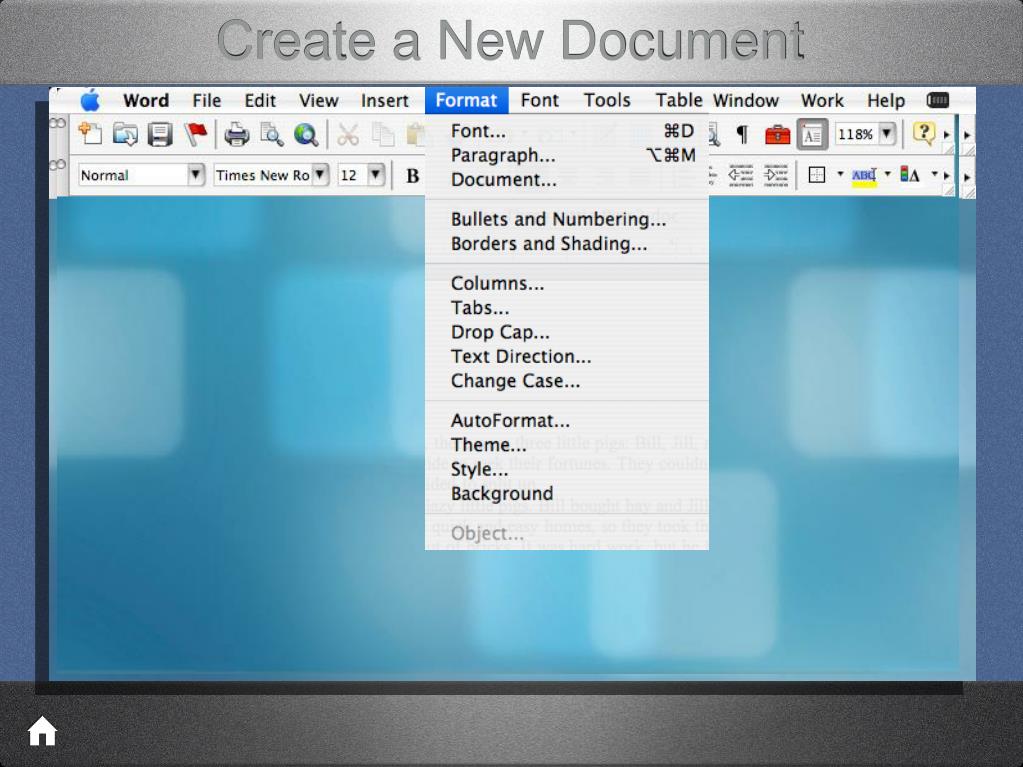Select Bullets and Numbering...
The width and height of the screenshot is (1023, 767).
click(x=567, y=219)
